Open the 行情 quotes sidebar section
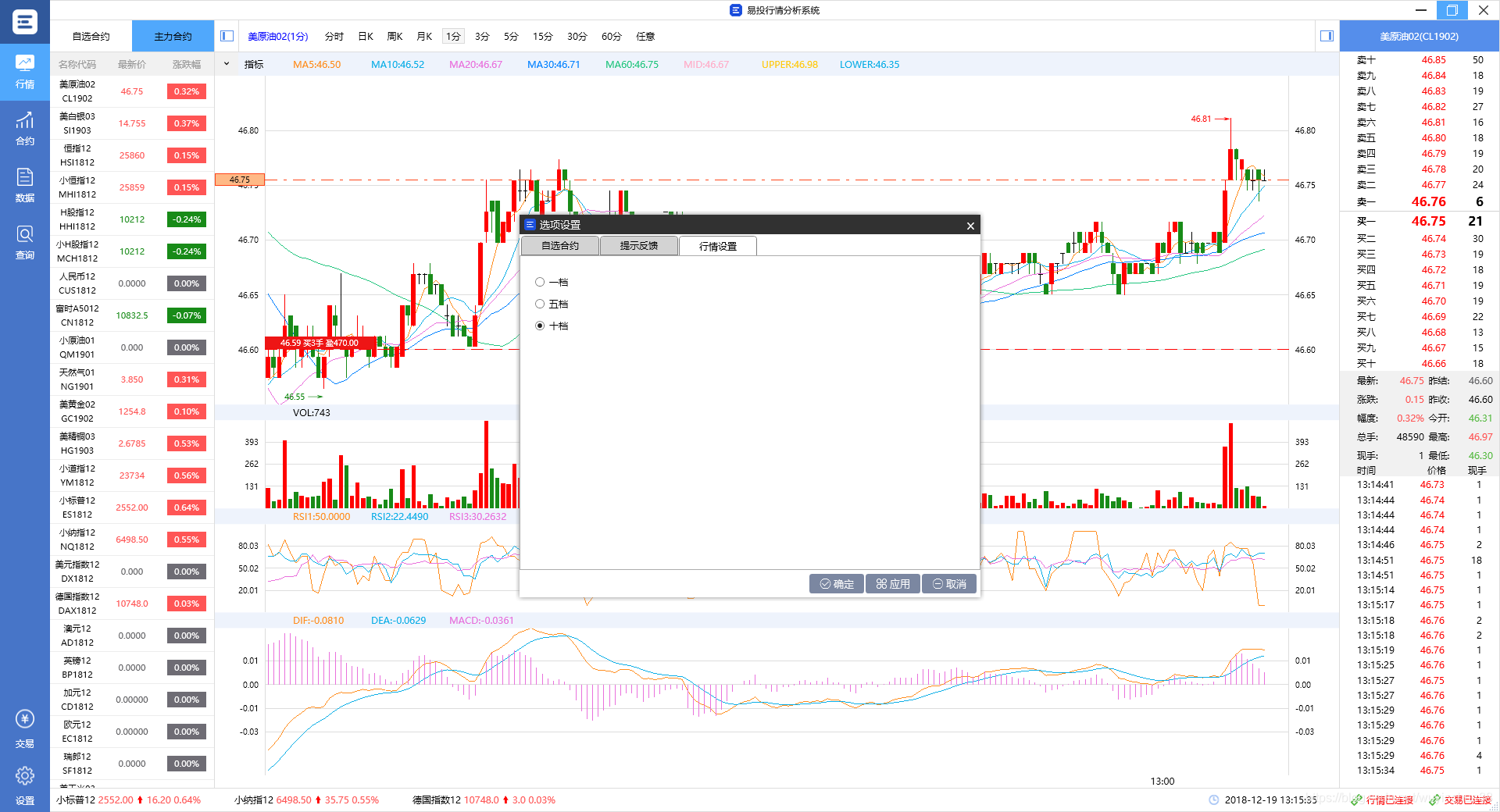 click(x=25, y=72)
